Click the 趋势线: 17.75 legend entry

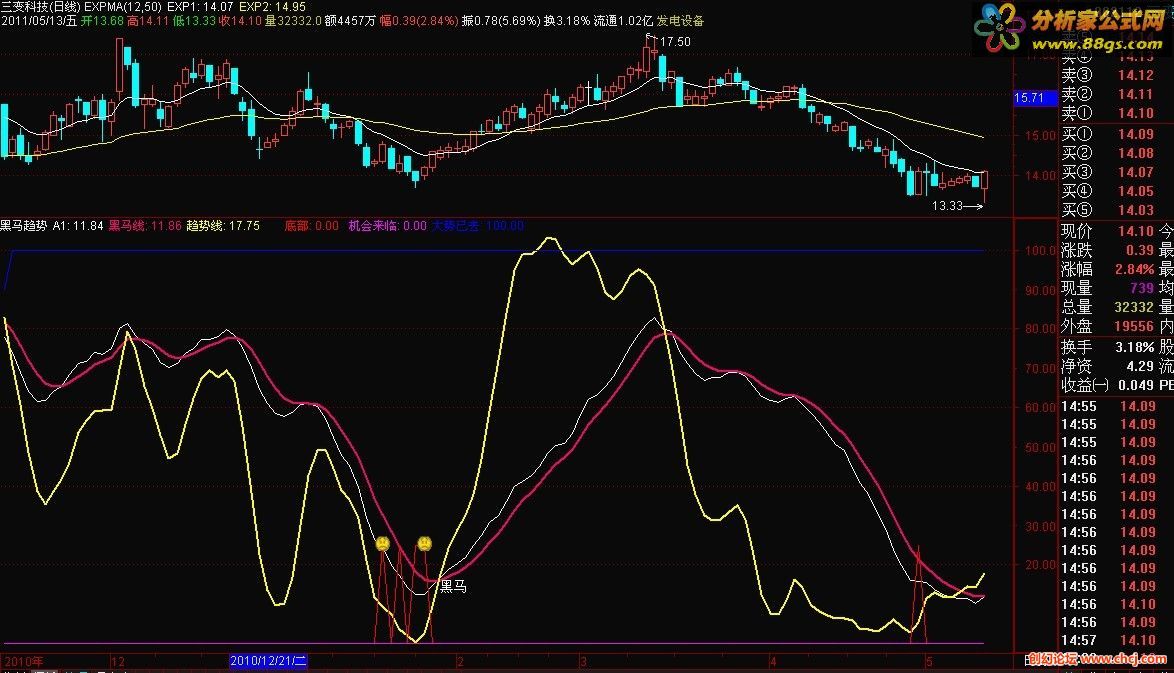tap(223, 225)
